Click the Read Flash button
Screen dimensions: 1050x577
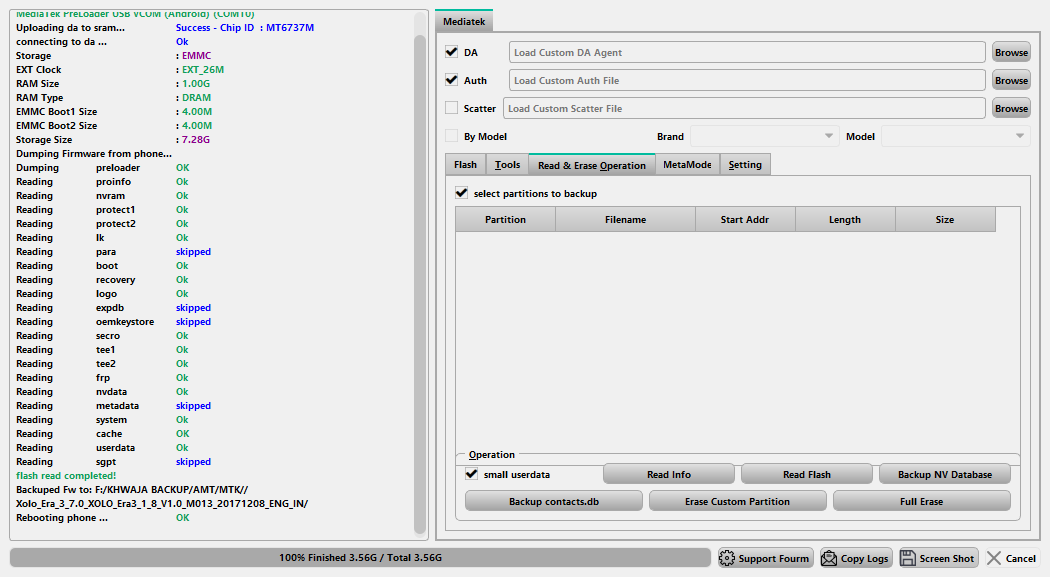[807, 474]
